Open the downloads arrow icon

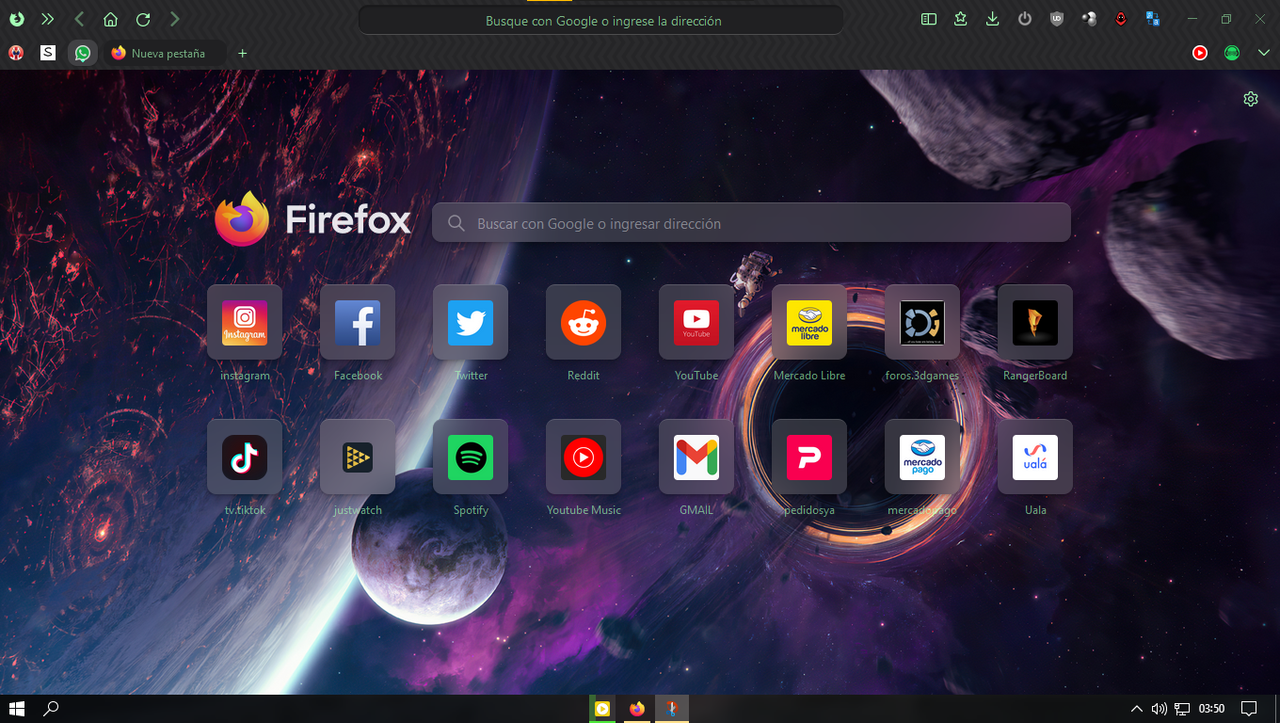(x=992, y=19)
